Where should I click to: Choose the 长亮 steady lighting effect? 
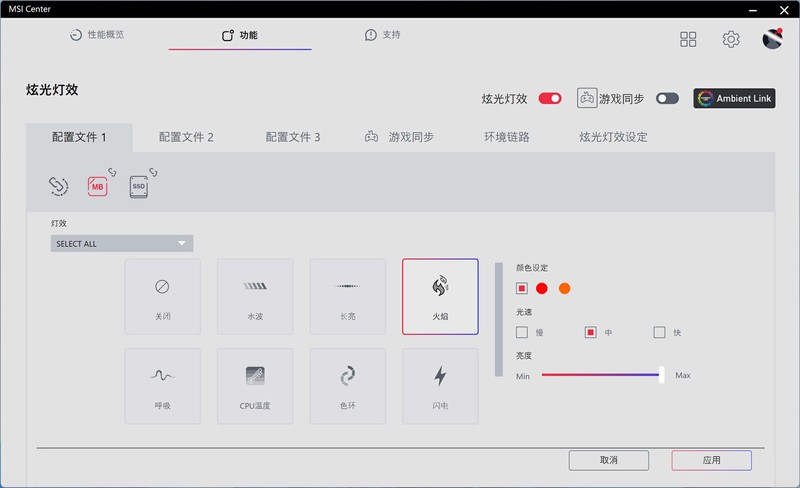(x=347, y=297)
